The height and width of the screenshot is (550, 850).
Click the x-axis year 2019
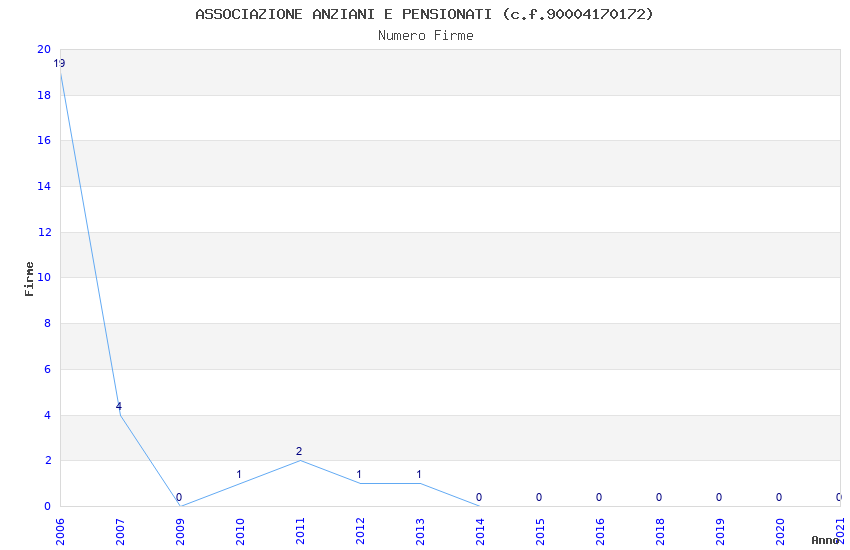point(720,532)
